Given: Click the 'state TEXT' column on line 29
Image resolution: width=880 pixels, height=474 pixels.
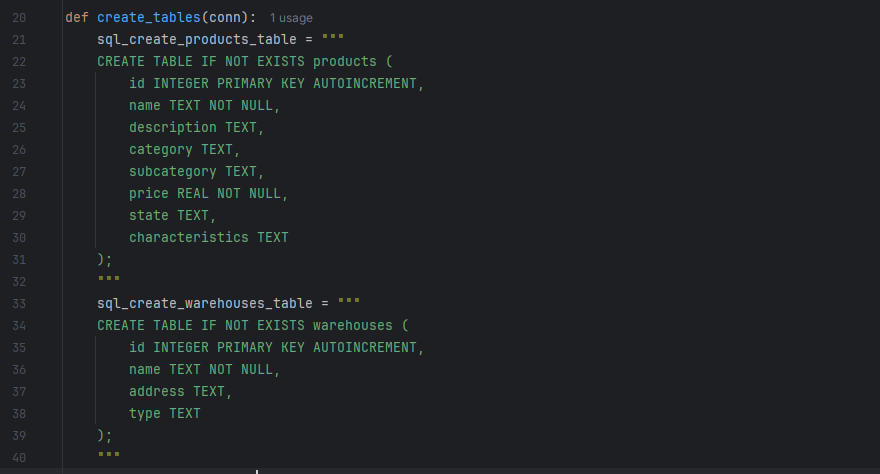Looking at the screenshot, I should coord(172,215).
